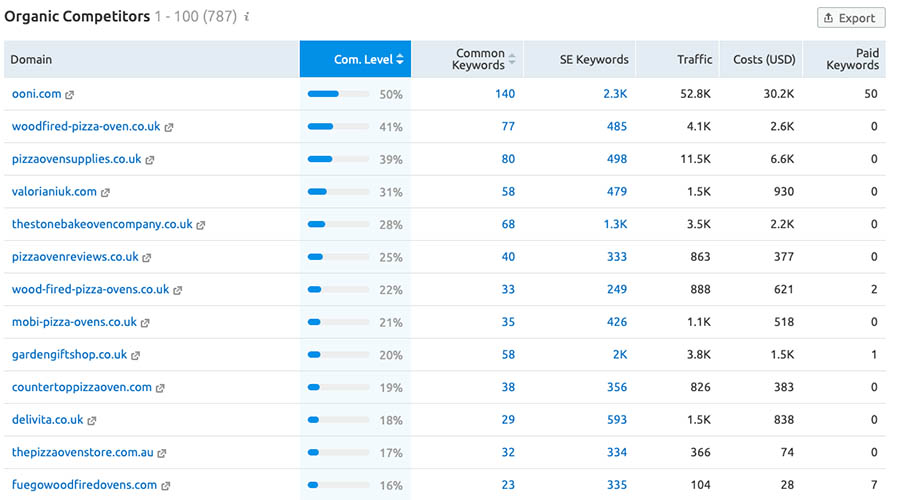This screenshot has height=500, width=900.
Task: Open the thepizzaovenstore.com.au domain link
Action: (83, 452)
